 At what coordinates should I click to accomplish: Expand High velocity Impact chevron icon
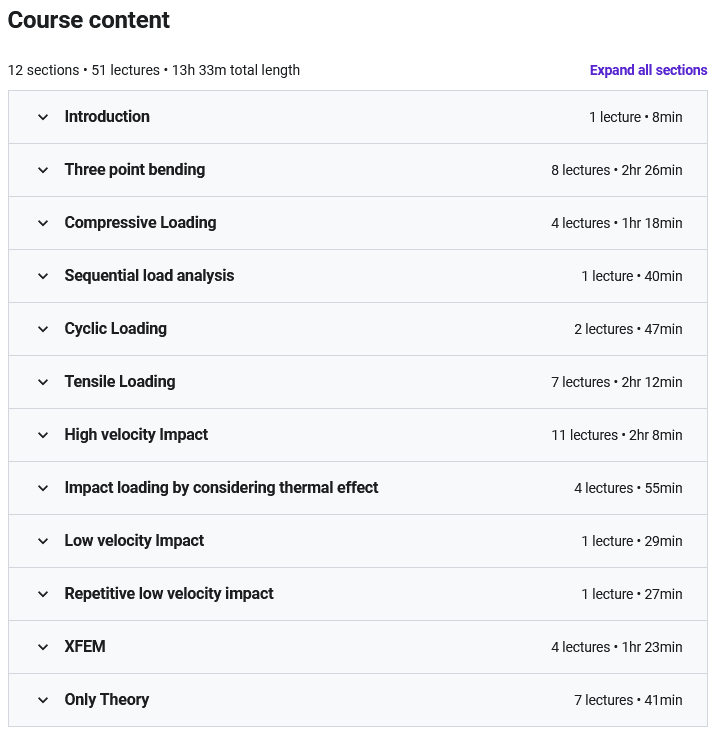pos(43,435)
